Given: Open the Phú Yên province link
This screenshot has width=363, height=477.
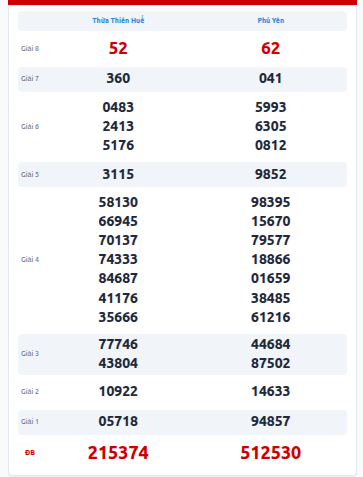Looking at the screenshot, I should 271,21.
